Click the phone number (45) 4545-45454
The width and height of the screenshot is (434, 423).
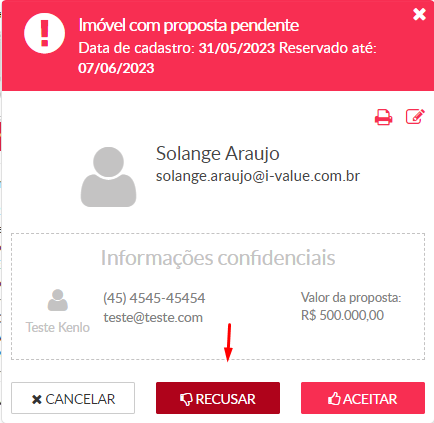pos(154,298)
